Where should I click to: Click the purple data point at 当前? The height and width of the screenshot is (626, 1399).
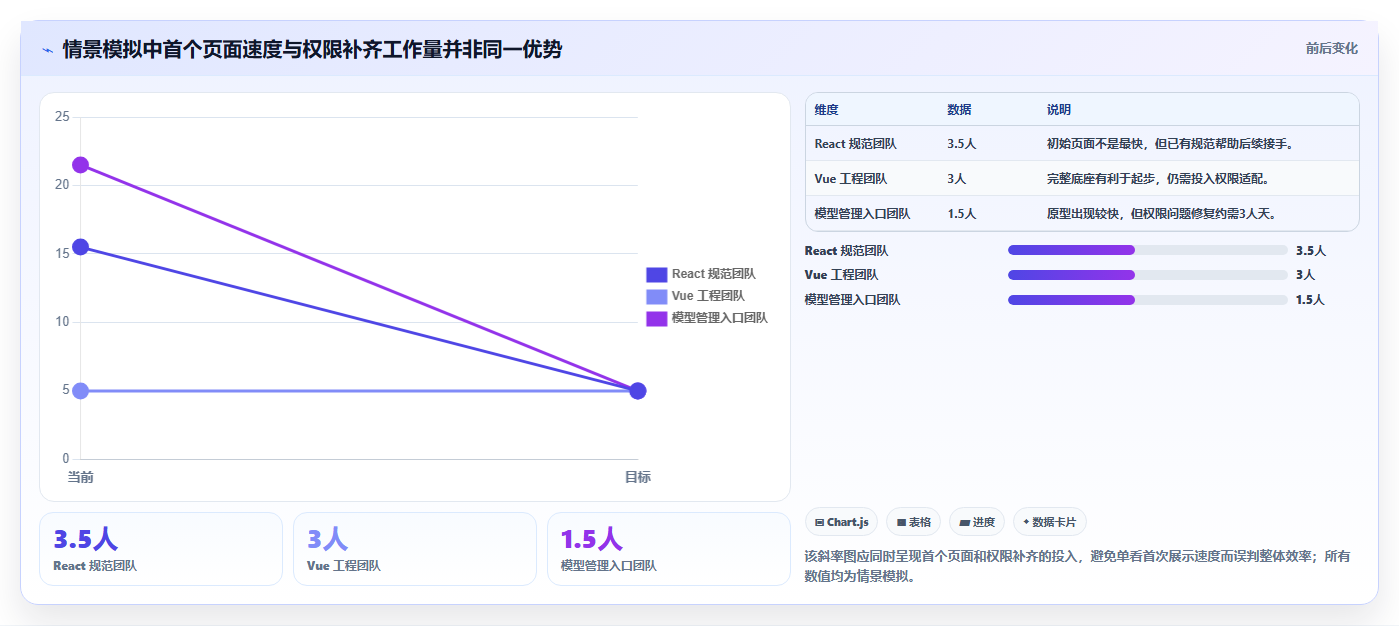click(81, 164)
